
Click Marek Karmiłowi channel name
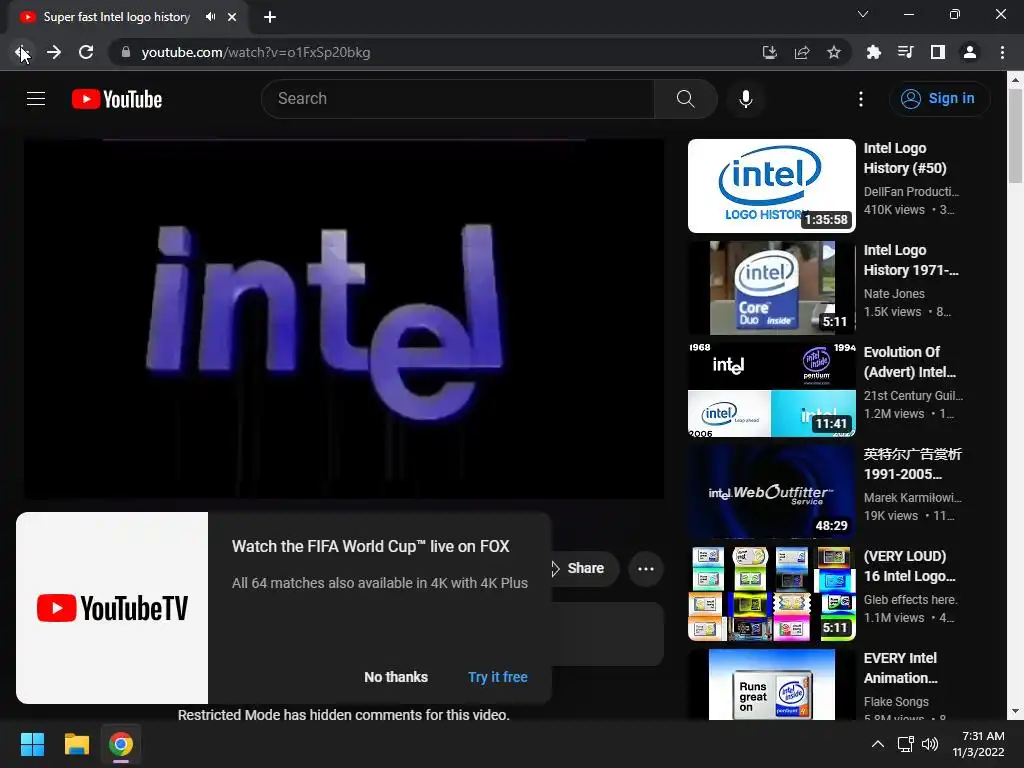coord(912,498)
